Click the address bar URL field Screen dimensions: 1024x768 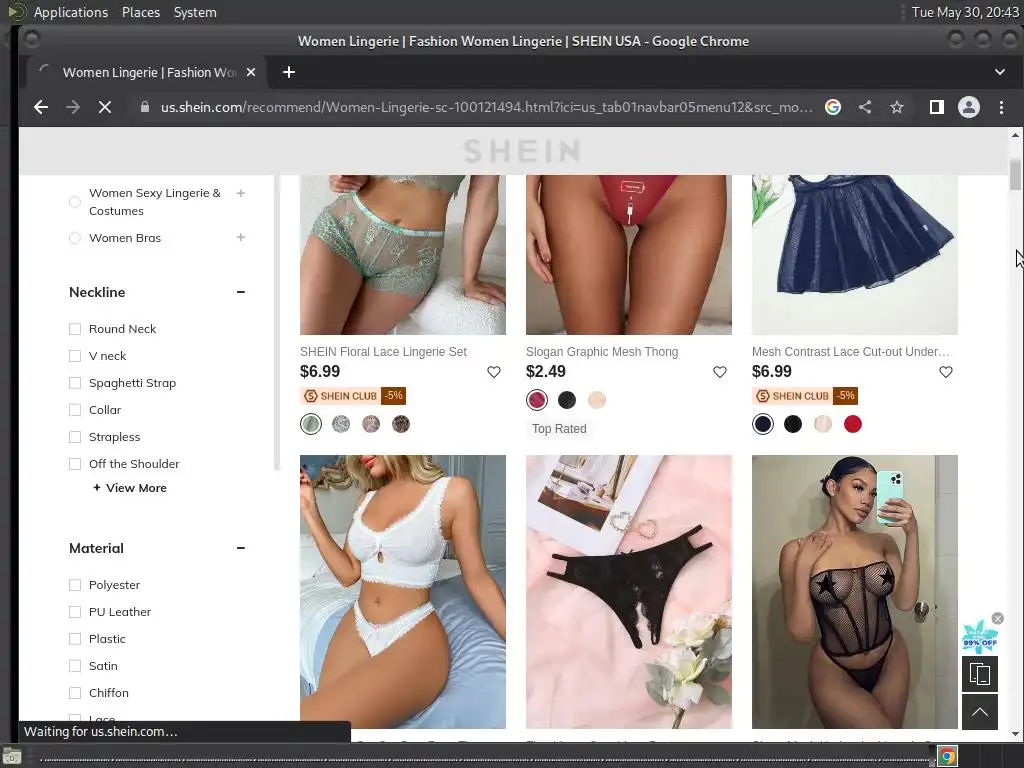(487, 107)
